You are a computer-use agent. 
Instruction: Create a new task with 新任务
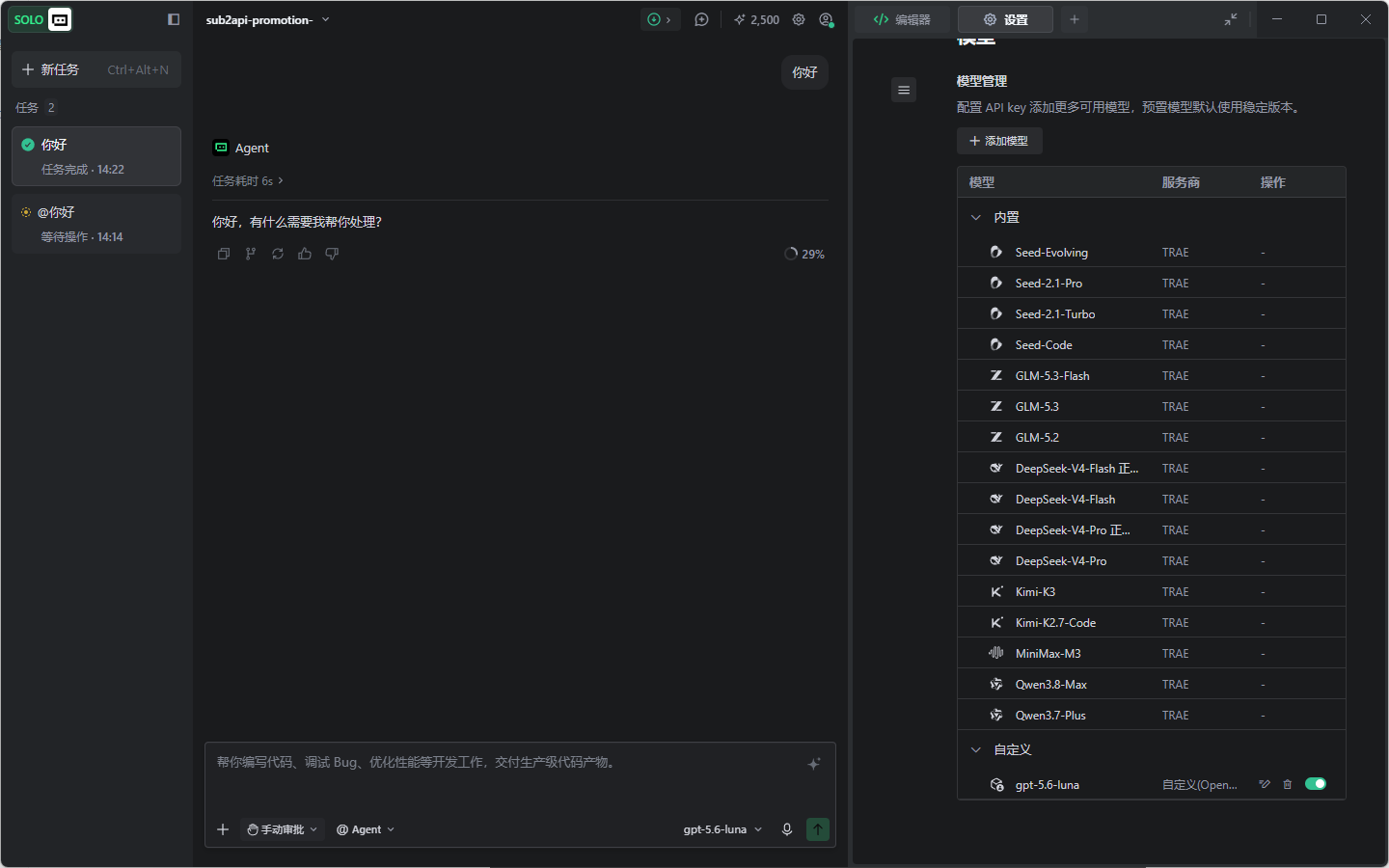click(96, 69)
